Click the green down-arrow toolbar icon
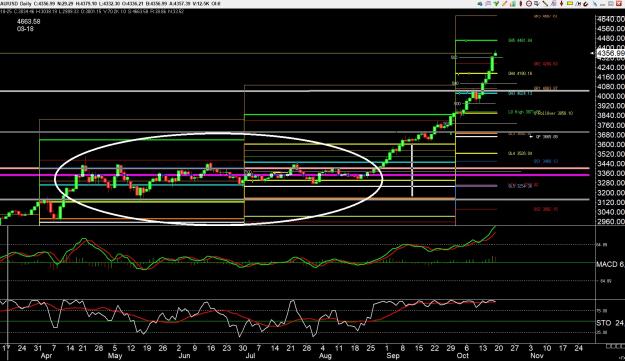This screenshot has width=625, height=361. click(x=496, y=4)
